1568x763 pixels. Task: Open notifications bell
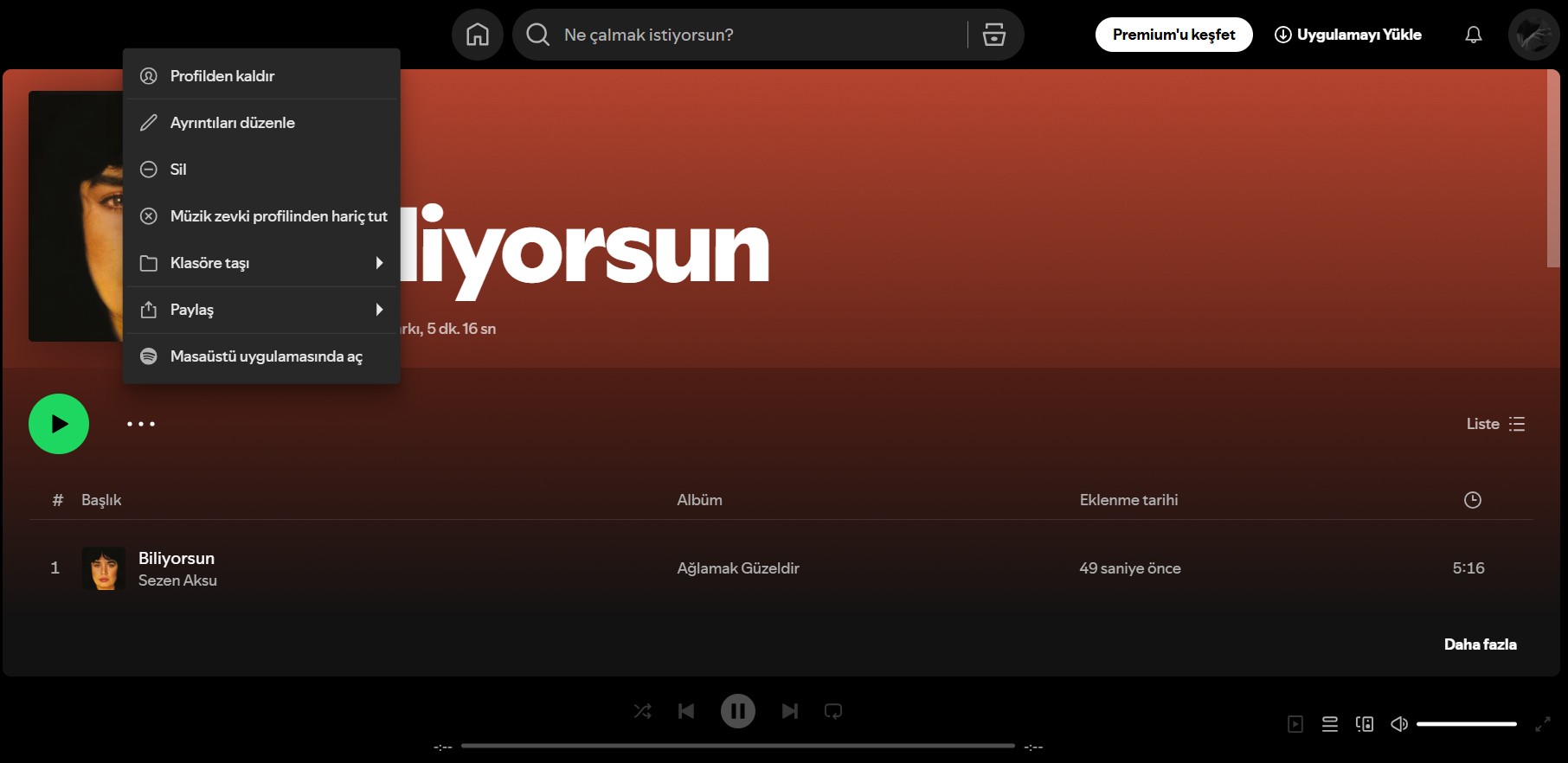click(1473, 35)
